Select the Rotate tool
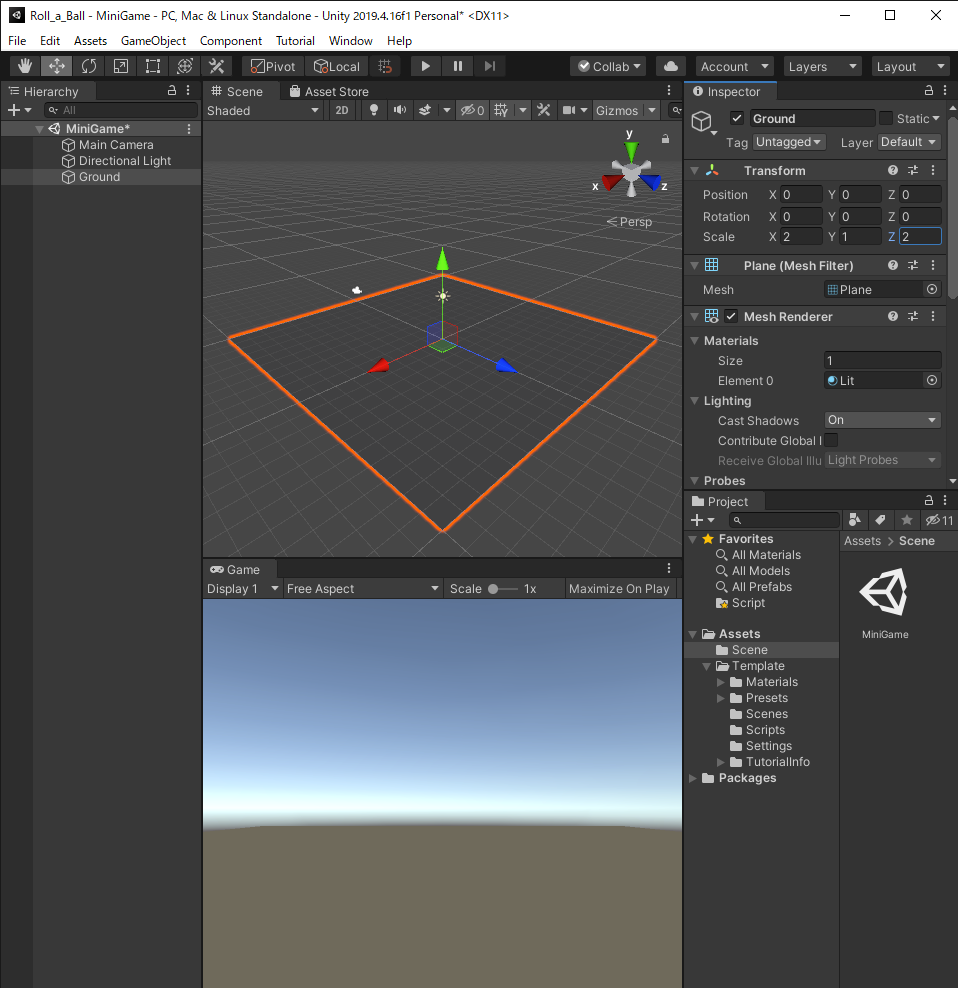Screen dimensions: 958x988 pyautogui.click(x=89, y=66)
